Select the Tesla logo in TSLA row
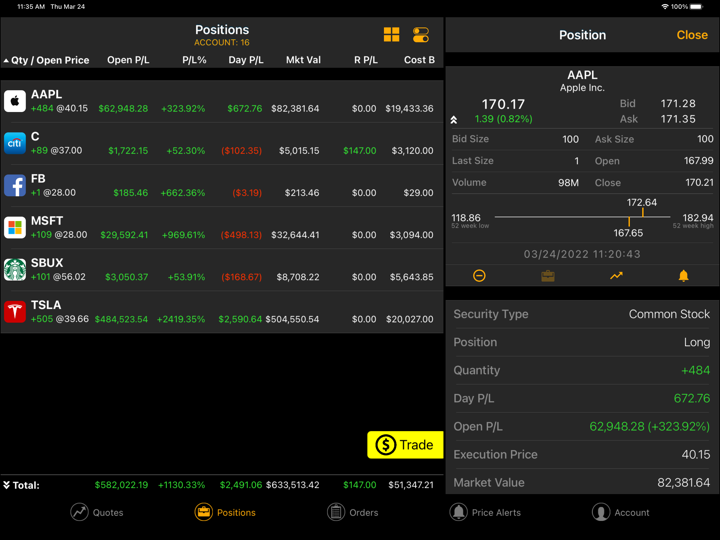The image size is (720, 540). click(x=15, y=312)
